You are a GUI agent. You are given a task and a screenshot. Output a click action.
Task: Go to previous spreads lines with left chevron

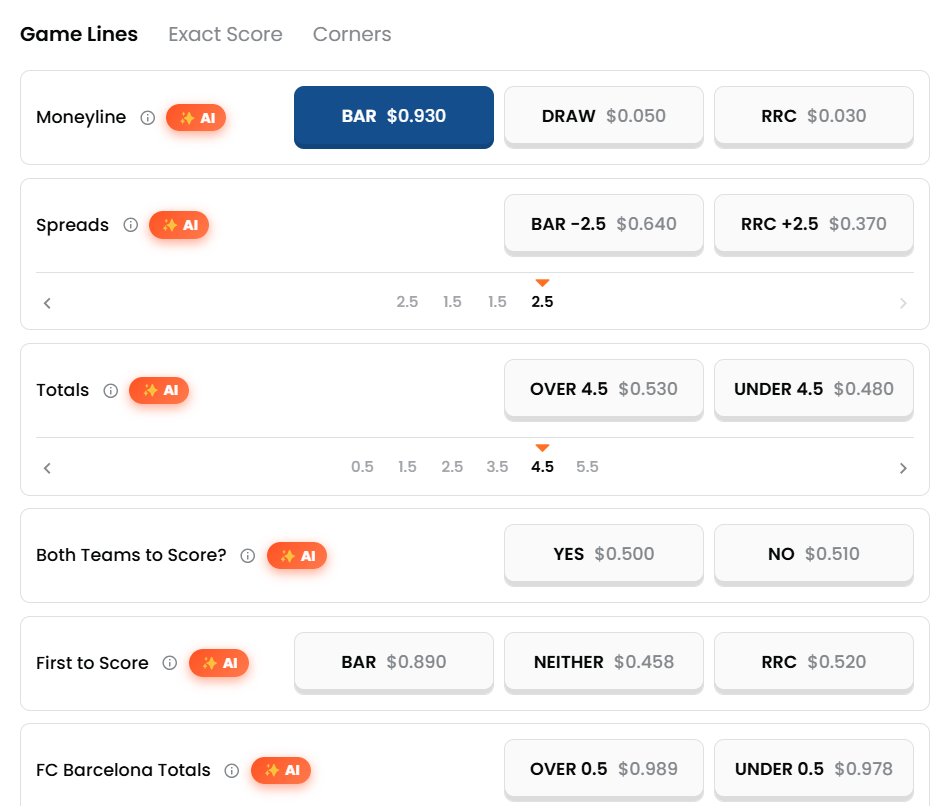[47, 303]
